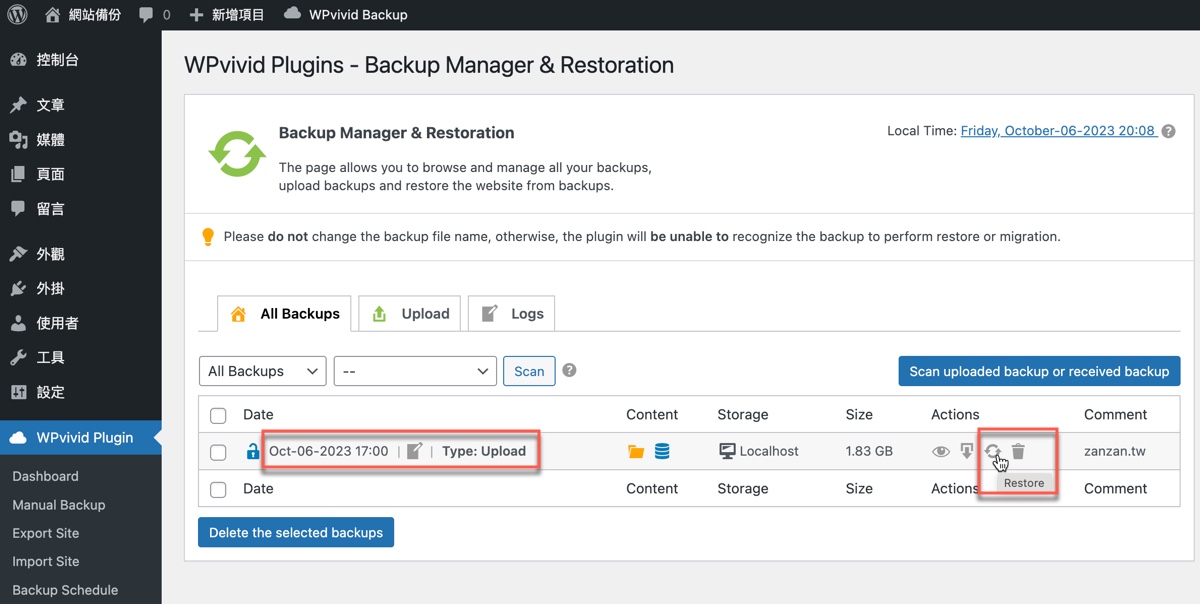The width and height of the screenshot is (1200, 604).
Task: Open Dashboard submenu under WPvivid Plugin
Action: point(45,477)
